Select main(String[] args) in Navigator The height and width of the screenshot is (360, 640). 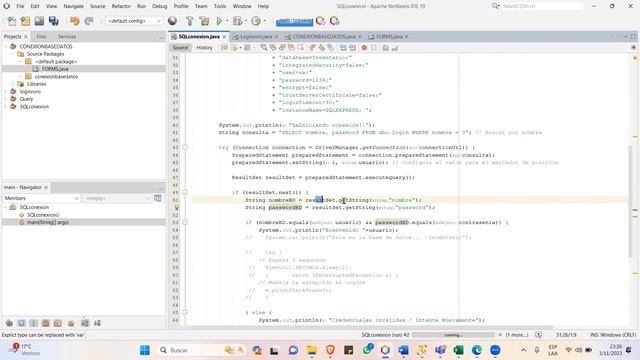tap(48, 222)
